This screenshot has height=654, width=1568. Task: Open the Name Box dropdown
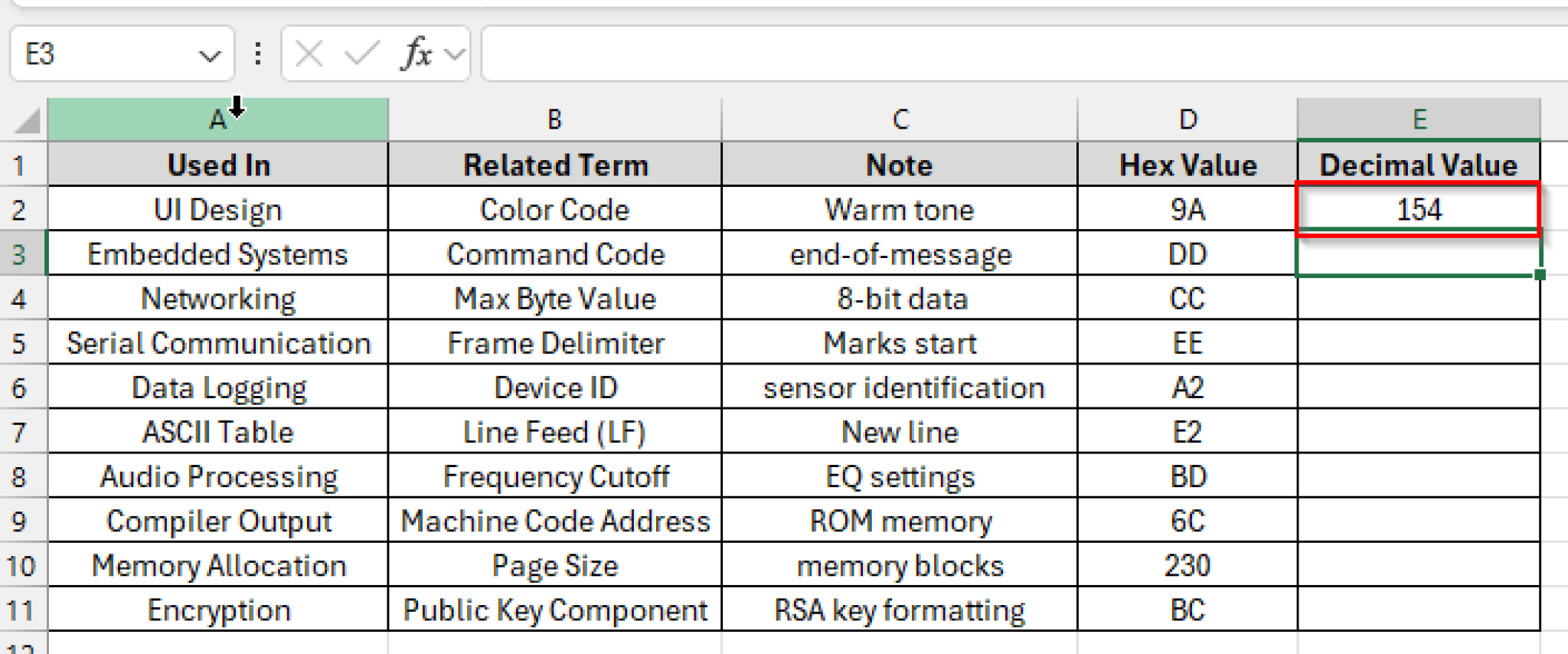pos(208,52)
